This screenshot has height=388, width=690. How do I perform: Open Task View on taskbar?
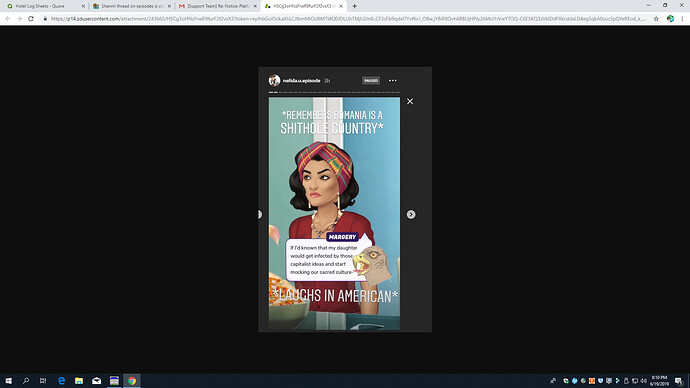click(x=43, y=381)
